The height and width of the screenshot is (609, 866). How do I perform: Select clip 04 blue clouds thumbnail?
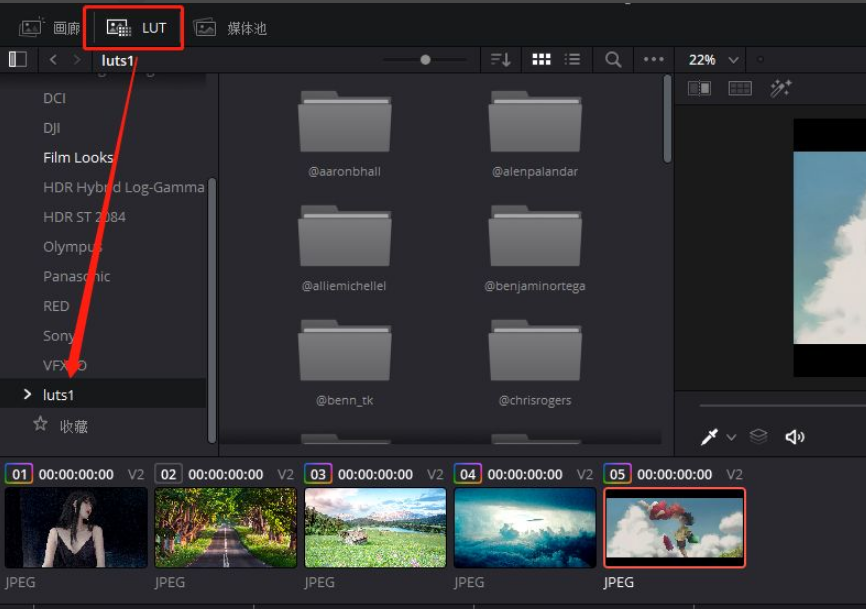point(525,528)
